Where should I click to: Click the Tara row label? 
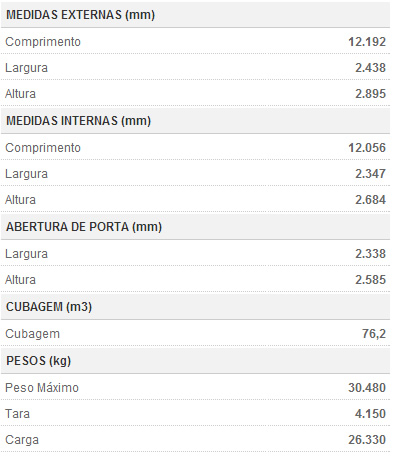tap(17, 414)
